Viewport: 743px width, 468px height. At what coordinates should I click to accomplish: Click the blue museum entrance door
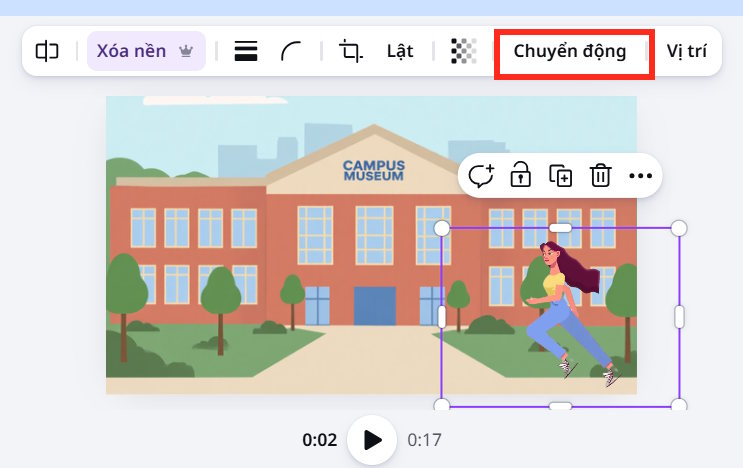tap(375, 306)
